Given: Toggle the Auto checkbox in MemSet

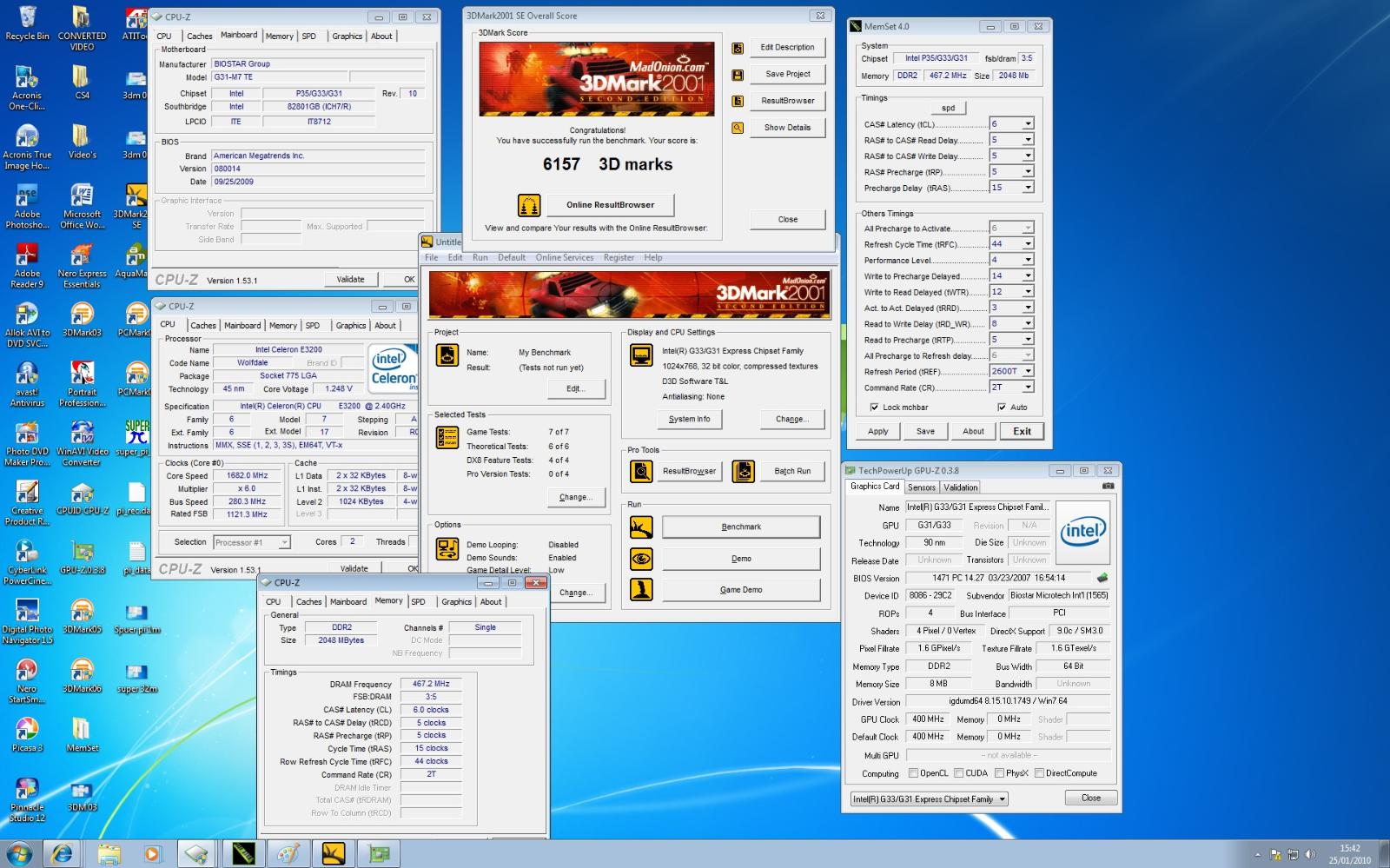Looking at the screenshot, I should [x=1002, y=407].
